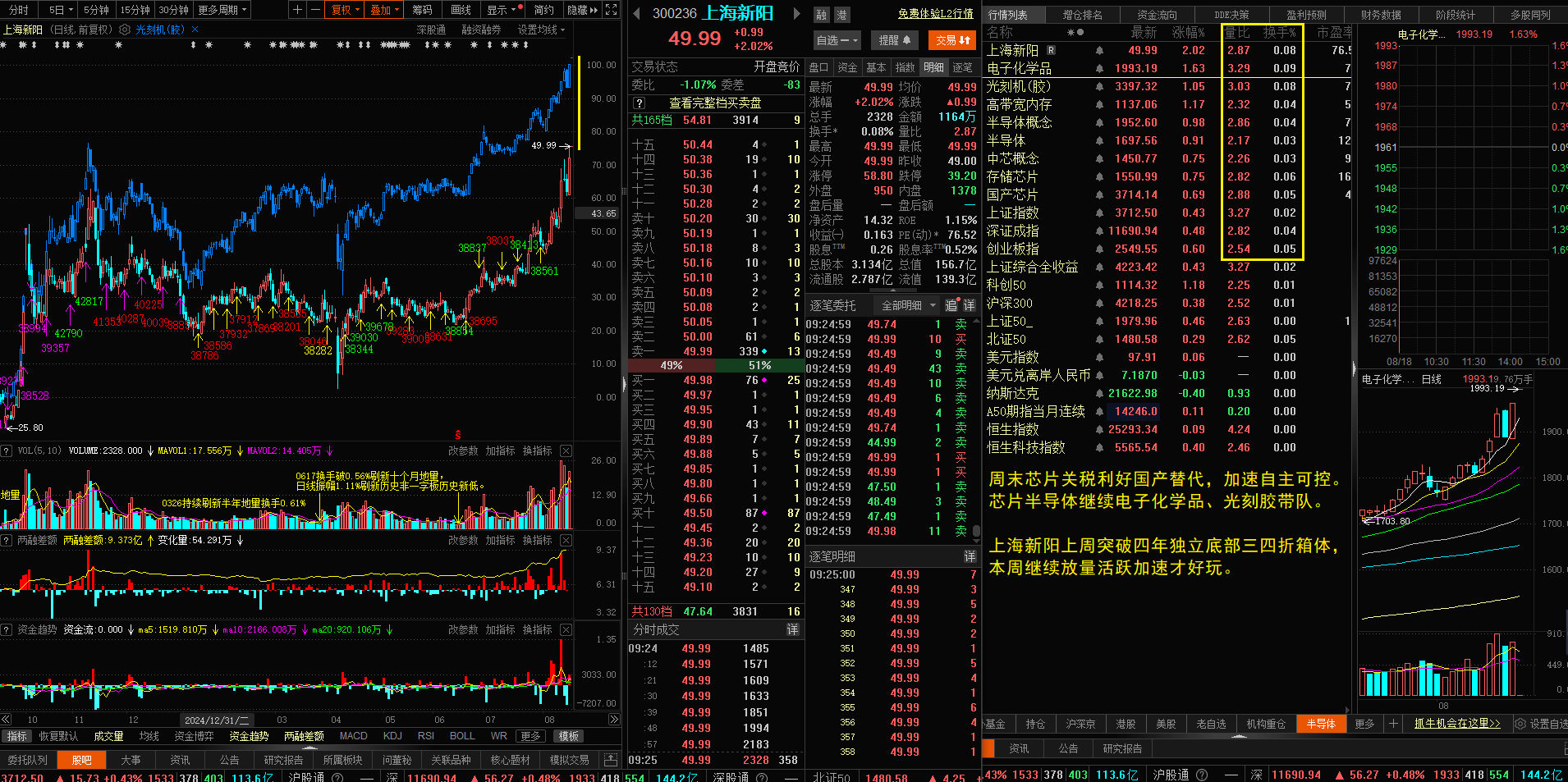1568x782 pixels.
Task: Zoom in the K-line chart with plus button
Action: click(298, 10)
